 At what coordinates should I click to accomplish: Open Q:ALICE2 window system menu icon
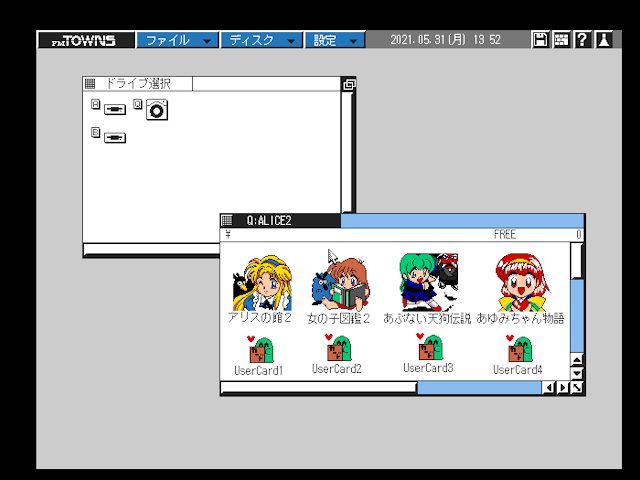coord(227,220)
